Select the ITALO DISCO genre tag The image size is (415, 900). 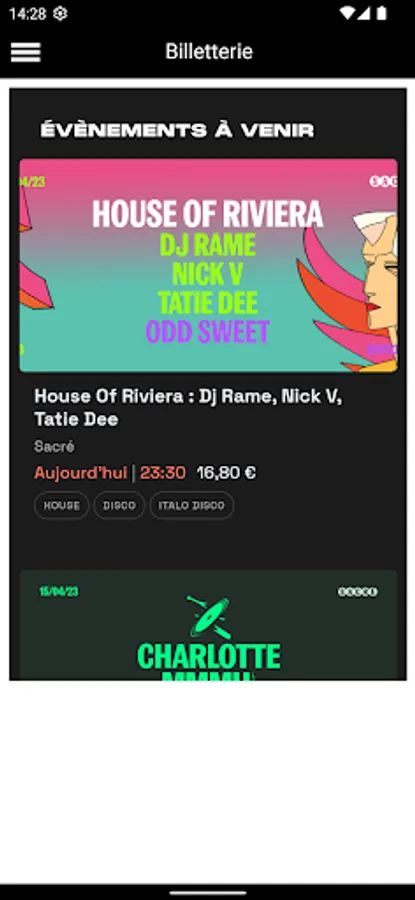[x=192, y=506]
